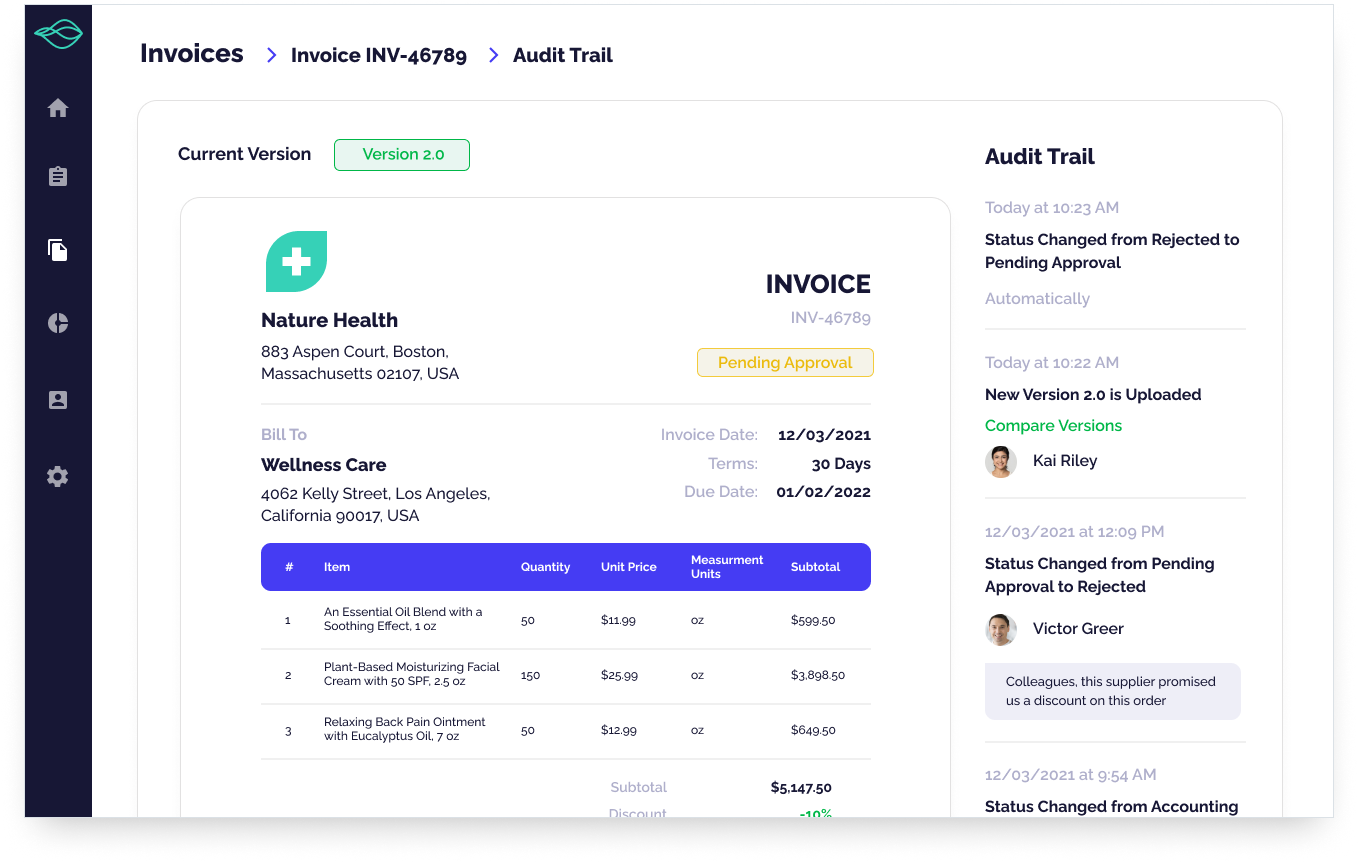1358x862 pixels.
Task: Click Victor Greer's avatar
Action: coord(1001,629)
